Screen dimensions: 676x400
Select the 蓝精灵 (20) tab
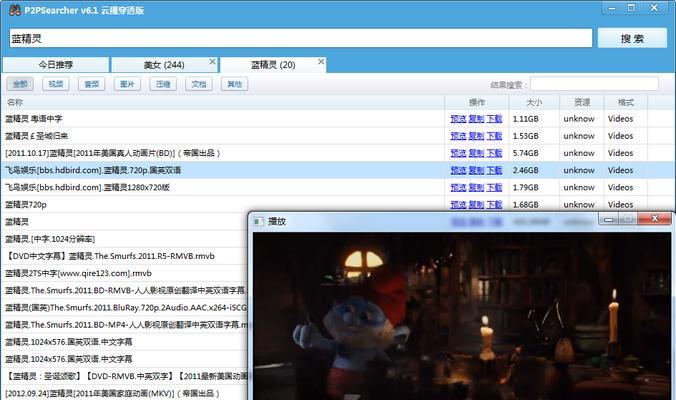point(273,65)
